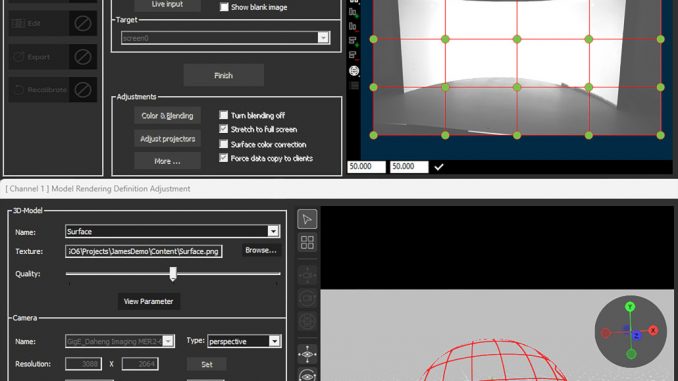Click the green Y axis on gizmo
The image size is (678, 381).
point(630,307)
